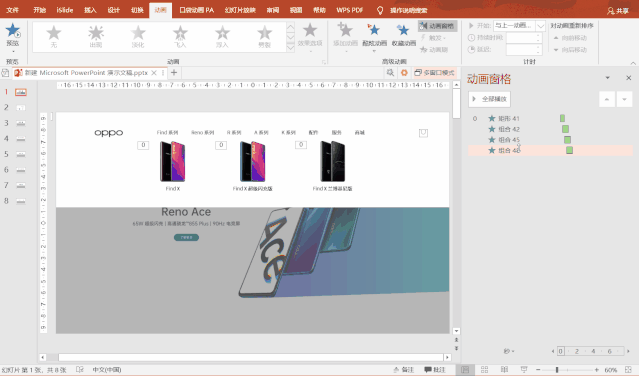Collapse the ribbon with the chevron
The width and height of the screenshot is (639, 376).
pyautogui.click(x=633, y=63)
